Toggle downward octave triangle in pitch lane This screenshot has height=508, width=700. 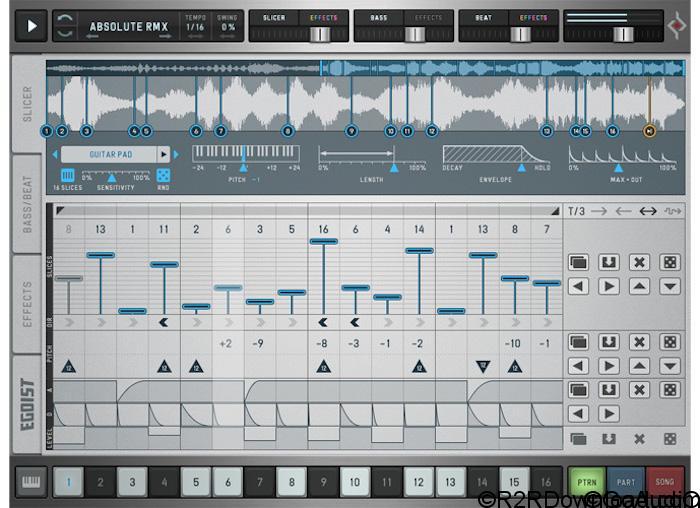click(483, 367)
